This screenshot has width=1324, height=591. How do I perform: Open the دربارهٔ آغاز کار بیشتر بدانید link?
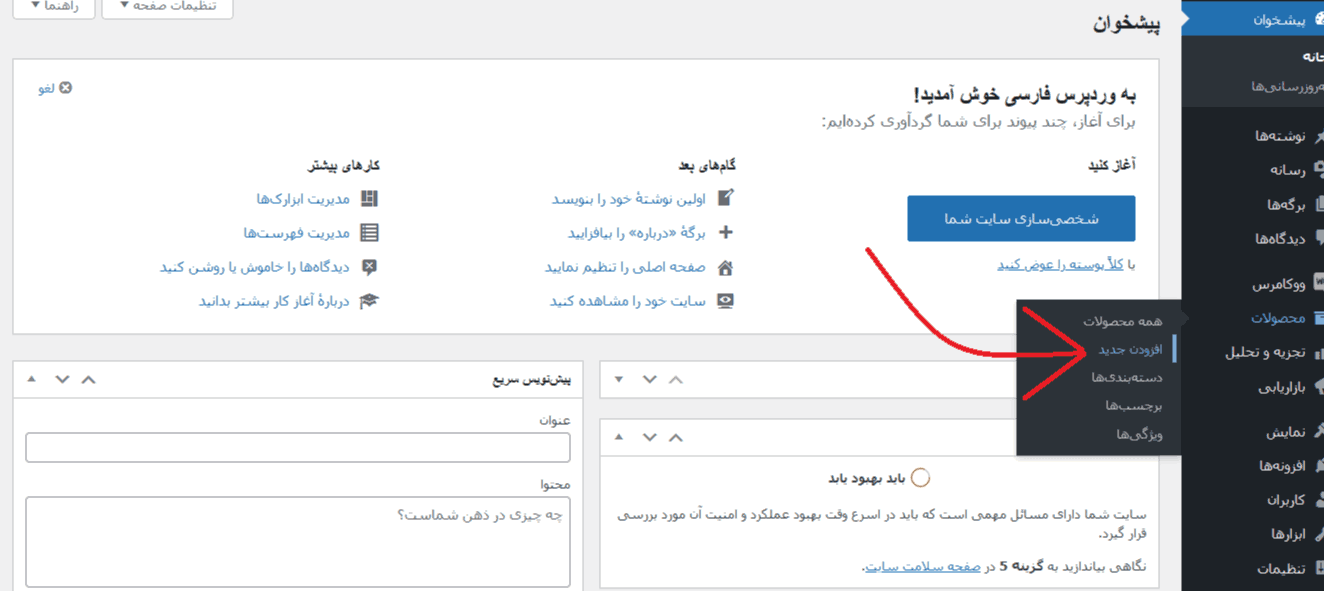[274, 301]
